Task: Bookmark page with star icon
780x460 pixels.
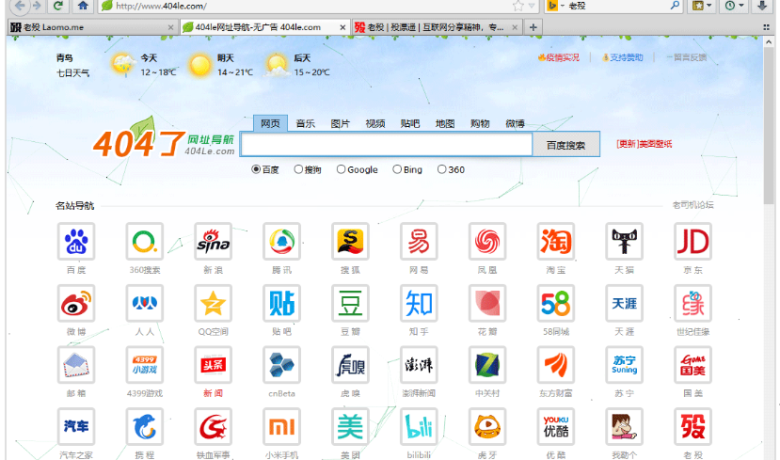Action: (x=518, y=6)
